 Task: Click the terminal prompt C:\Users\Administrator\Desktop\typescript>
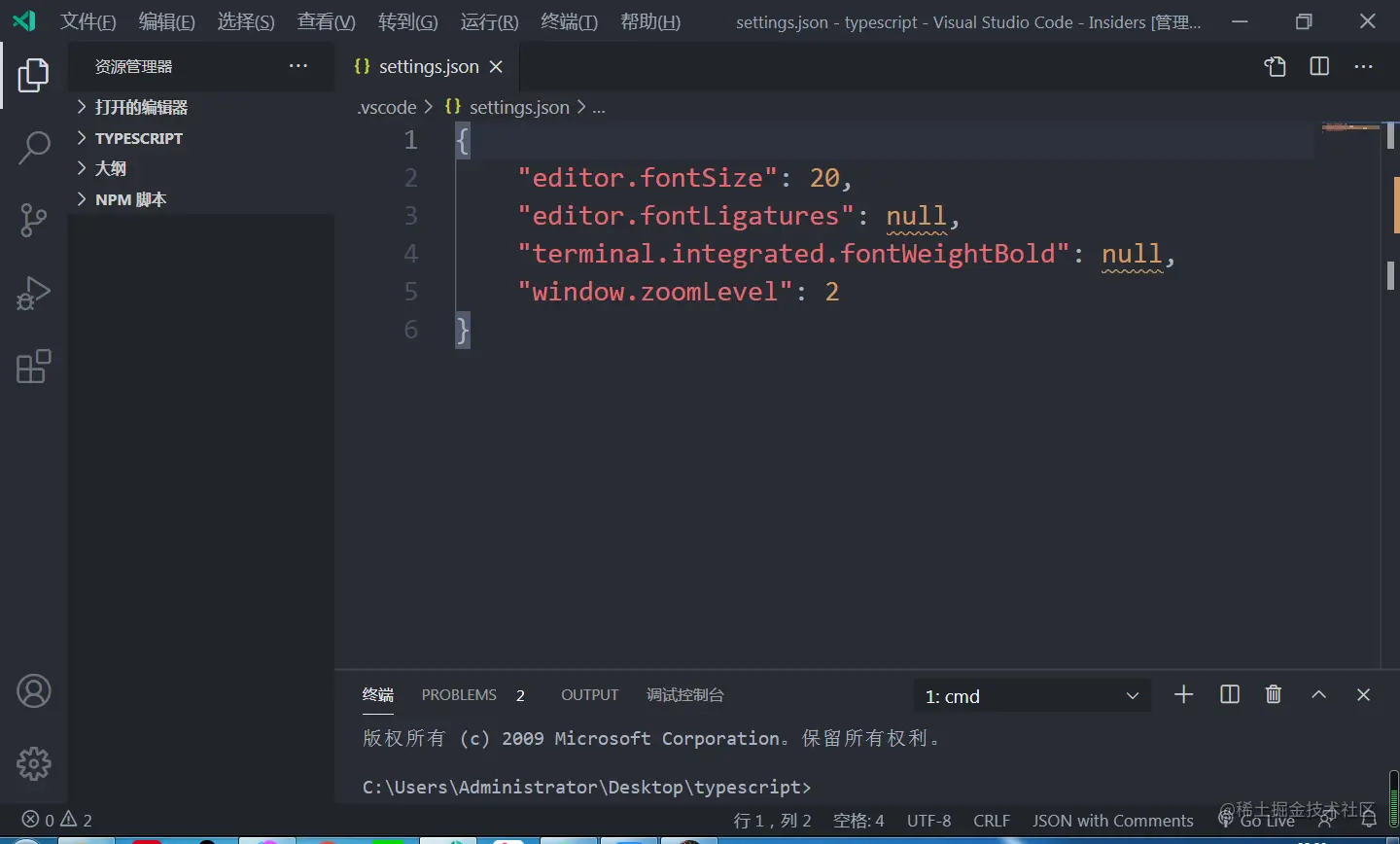click(x=586, y=787)
